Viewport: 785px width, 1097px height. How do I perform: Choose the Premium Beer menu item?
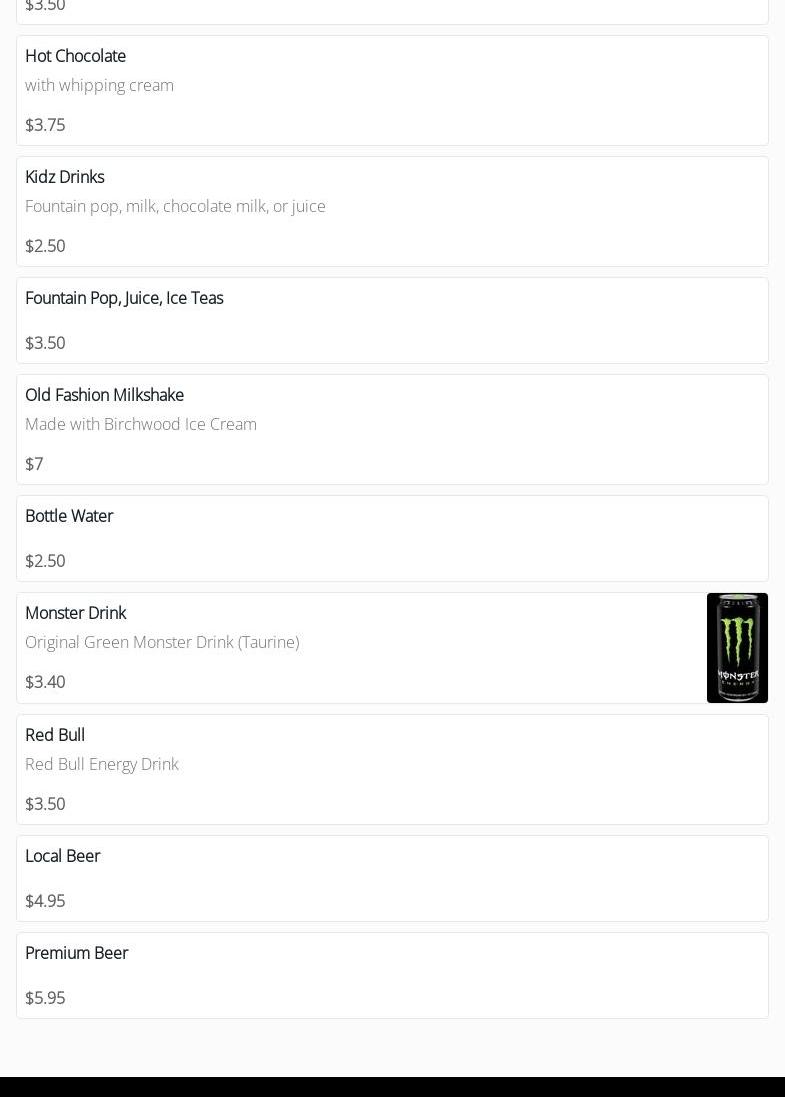[x=77, y=953]
